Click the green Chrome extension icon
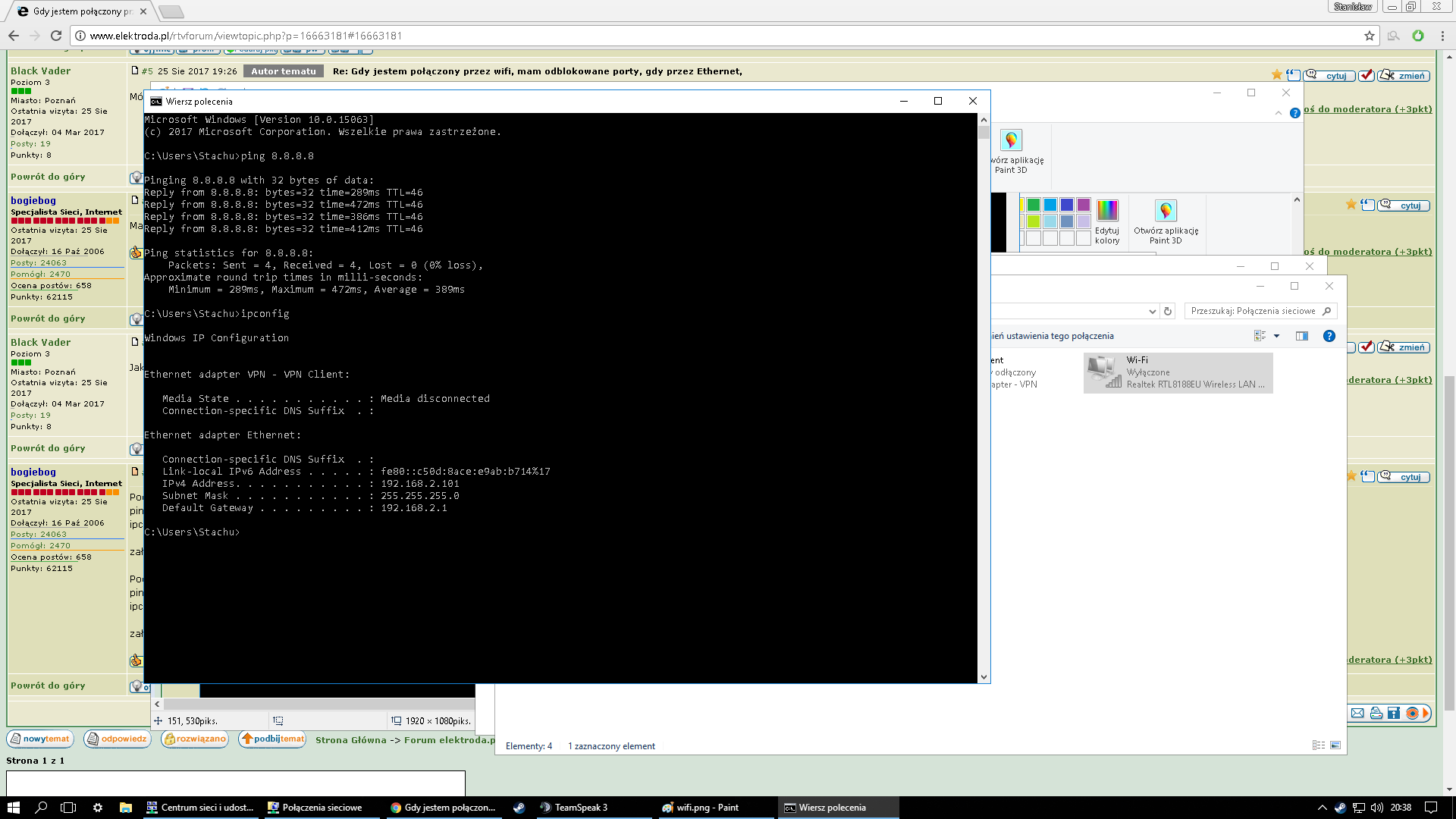The height and width of the screenshot is (819, 1456). click(1417, 36)
